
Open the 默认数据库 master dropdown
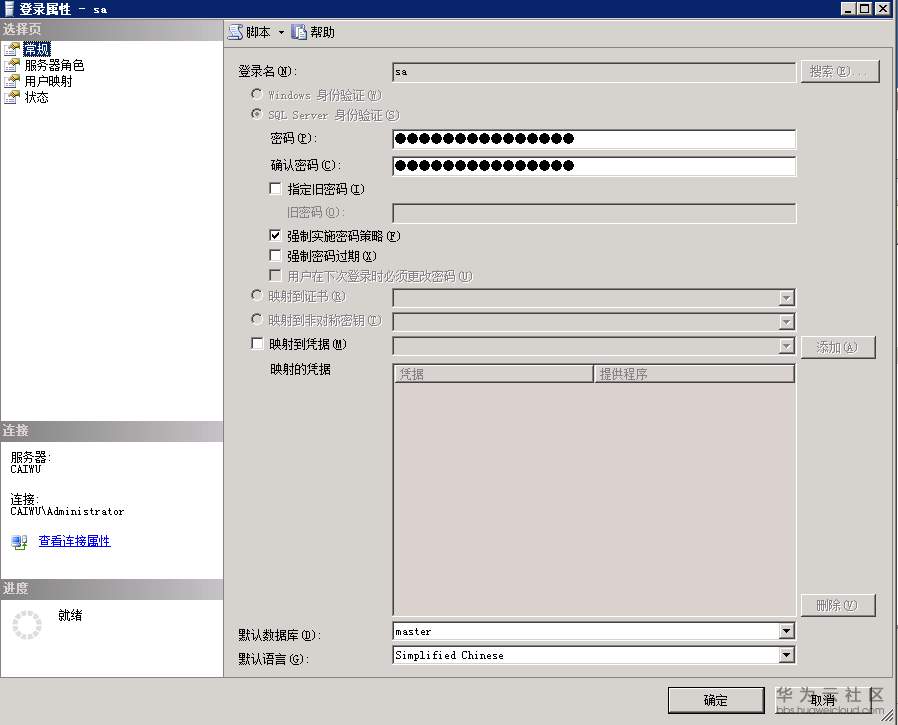(x=786, y=631)
